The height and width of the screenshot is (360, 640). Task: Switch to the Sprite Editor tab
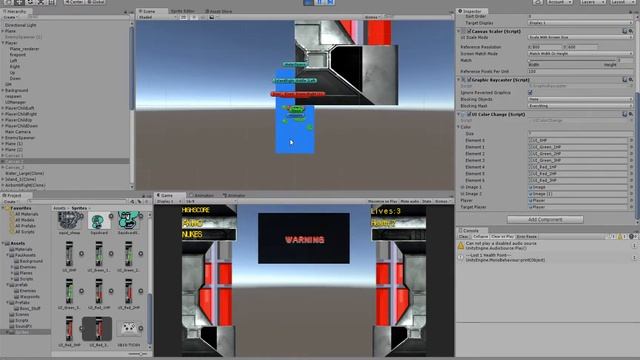[182, 11]
